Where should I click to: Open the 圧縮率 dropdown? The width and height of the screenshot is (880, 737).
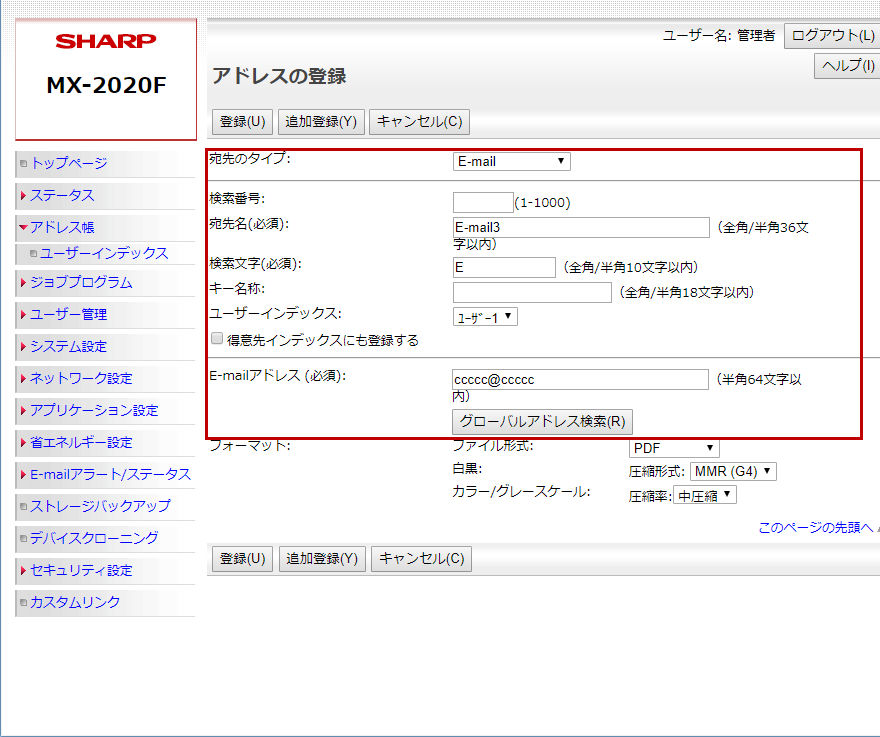tap(705, 495)
